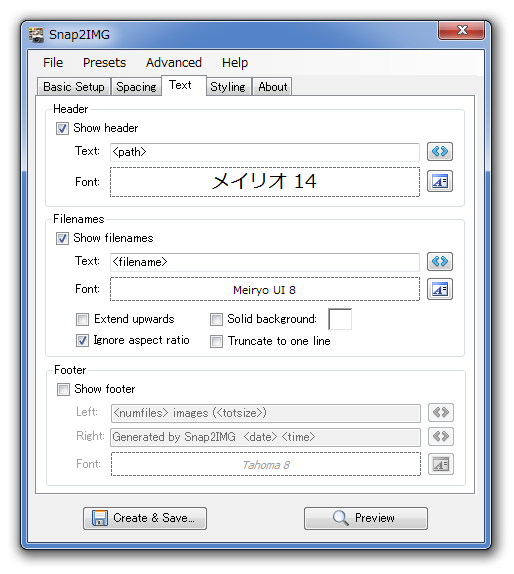Open the Presets menu
514x574 pixels.
pyautogui.click(x=104, y=63)
